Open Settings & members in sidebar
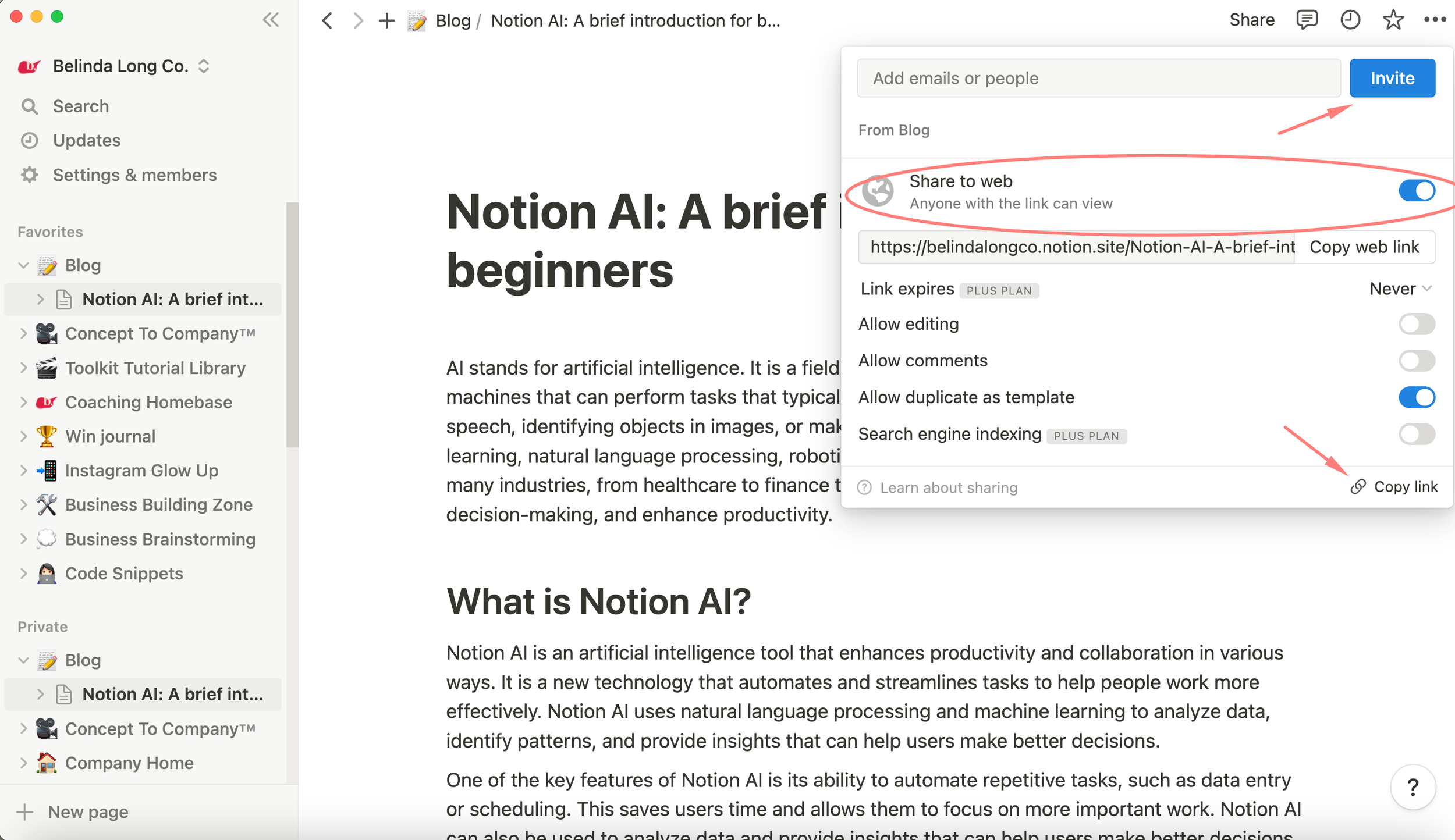This screenshot has width=1455, height=840. 134,175
